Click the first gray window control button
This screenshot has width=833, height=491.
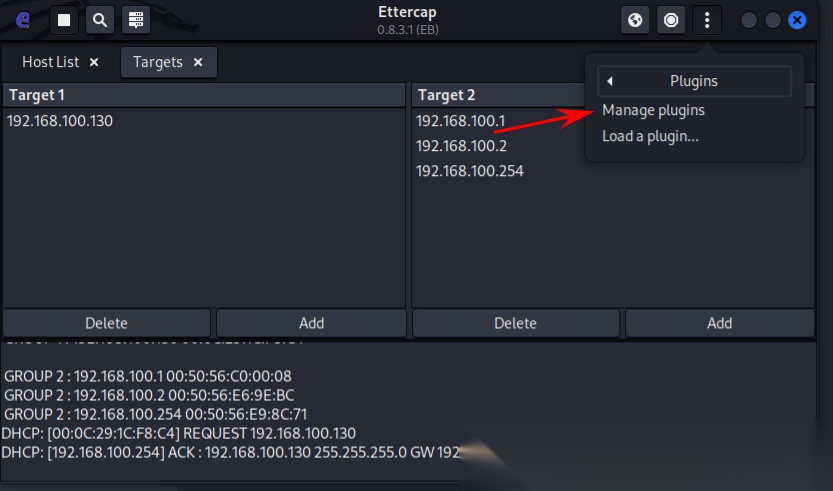[x=749, y=20]
